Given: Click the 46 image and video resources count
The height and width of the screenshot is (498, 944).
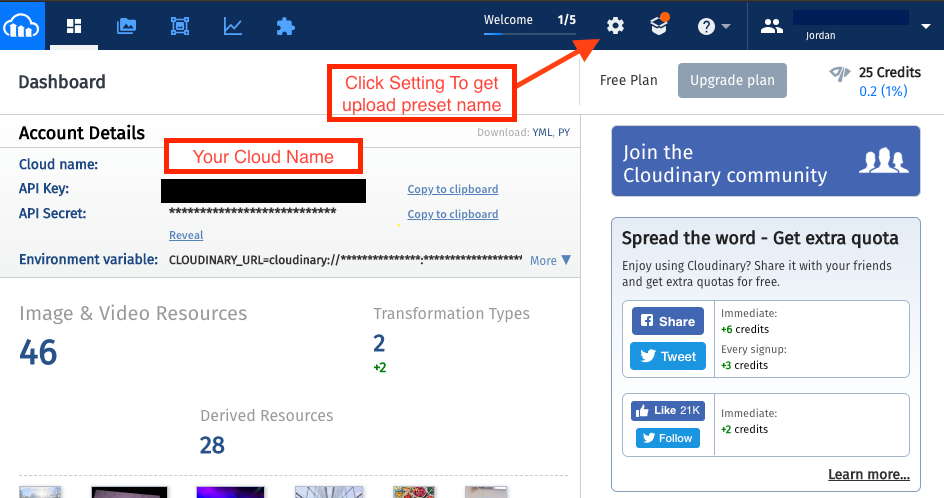Looking at the screenshot, I should tap(38, 352).
